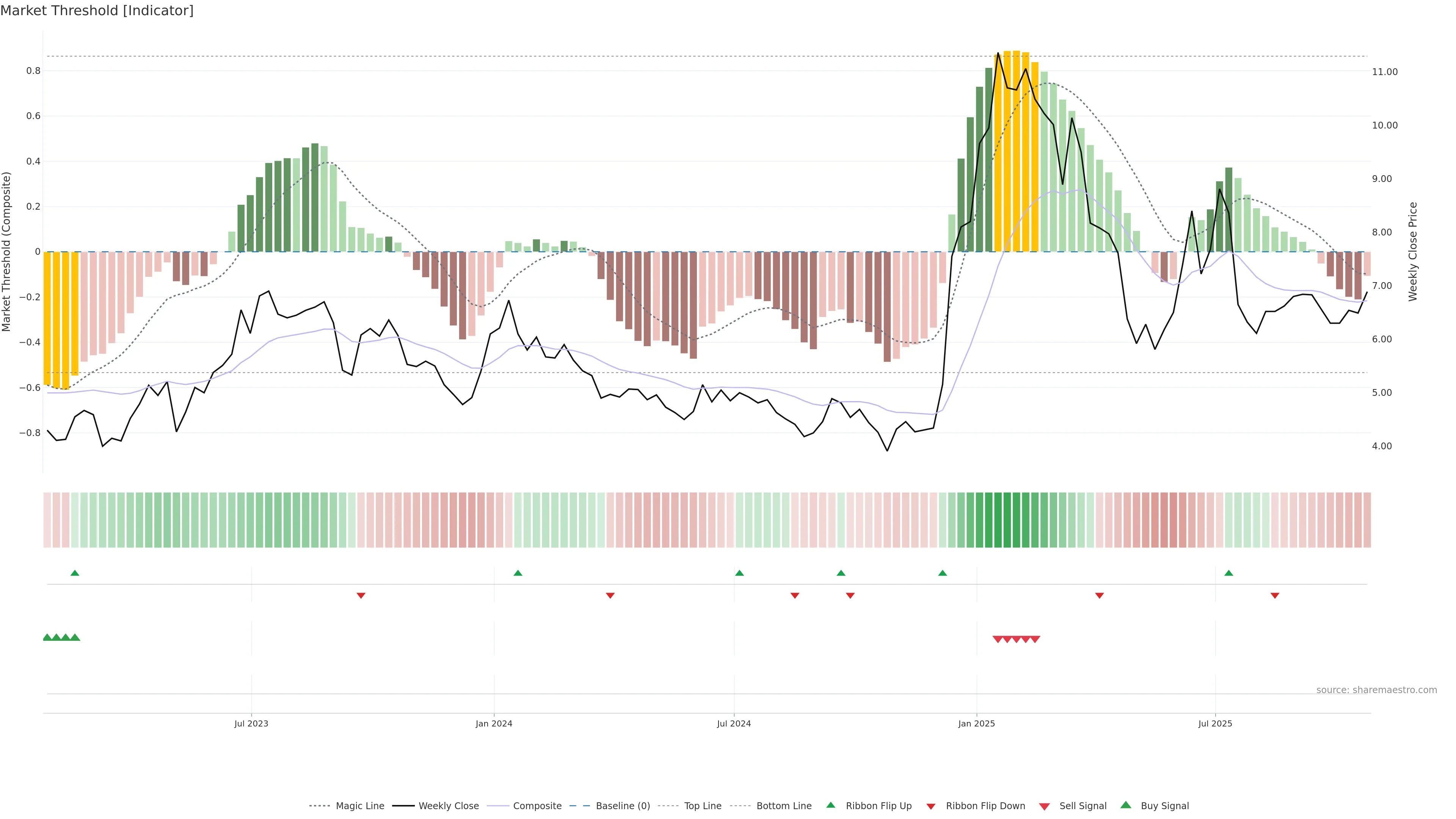Screen dimensions: 1456x819
Task: Click the Market Threshold [Indicator] title
Action: coord(97,11)
